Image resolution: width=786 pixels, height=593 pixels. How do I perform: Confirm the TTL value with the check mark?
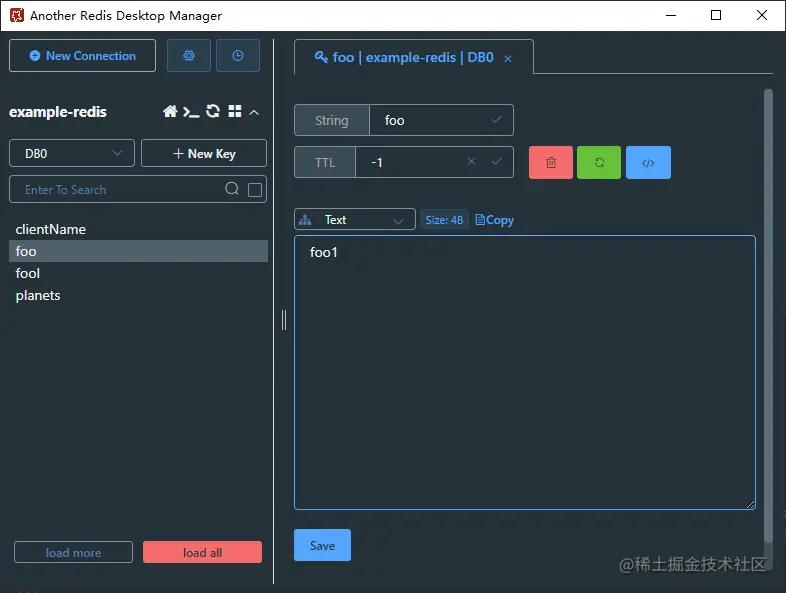(x=496, y=161)
